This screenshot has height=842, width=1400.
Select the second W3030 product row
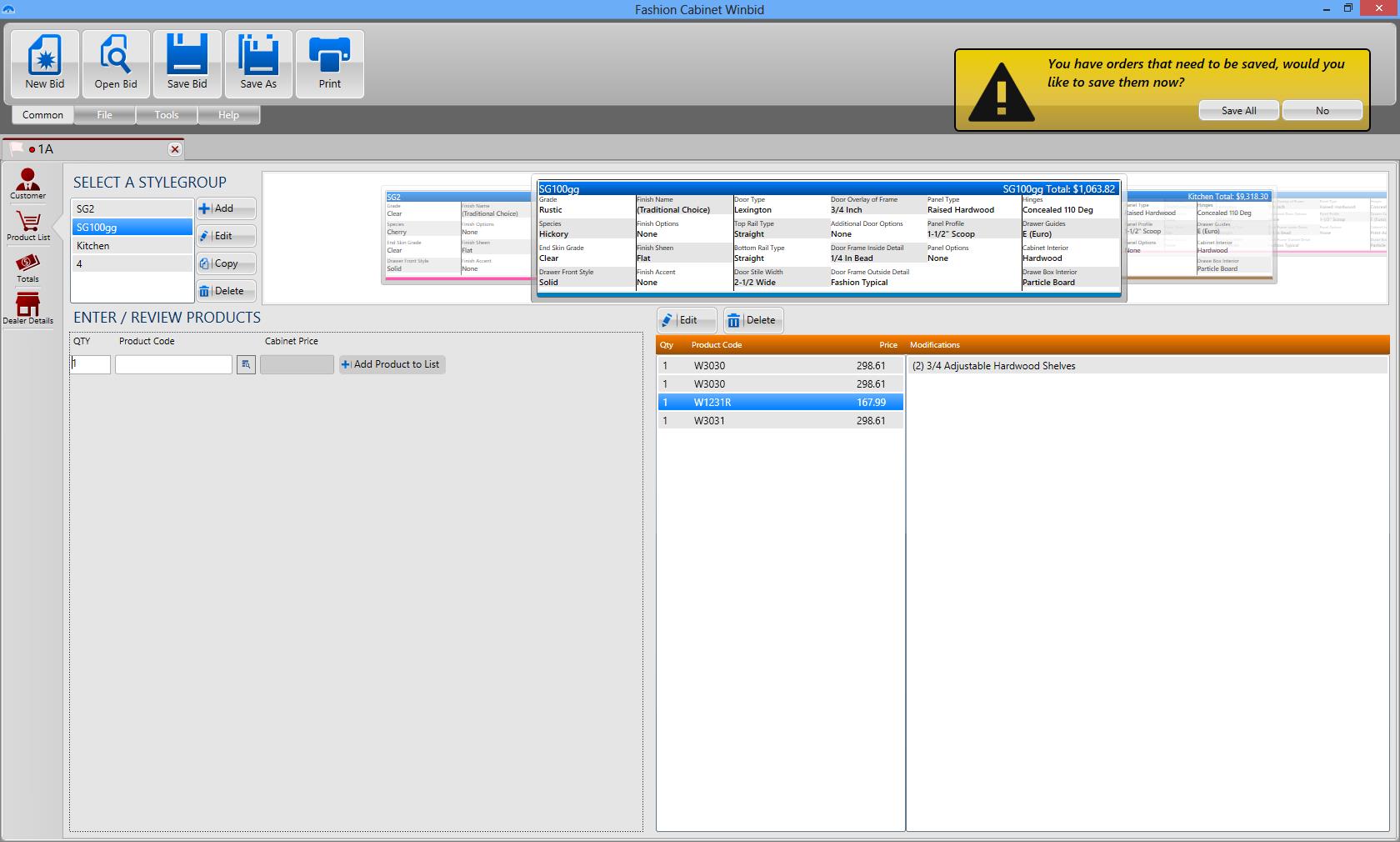point(780,383)
